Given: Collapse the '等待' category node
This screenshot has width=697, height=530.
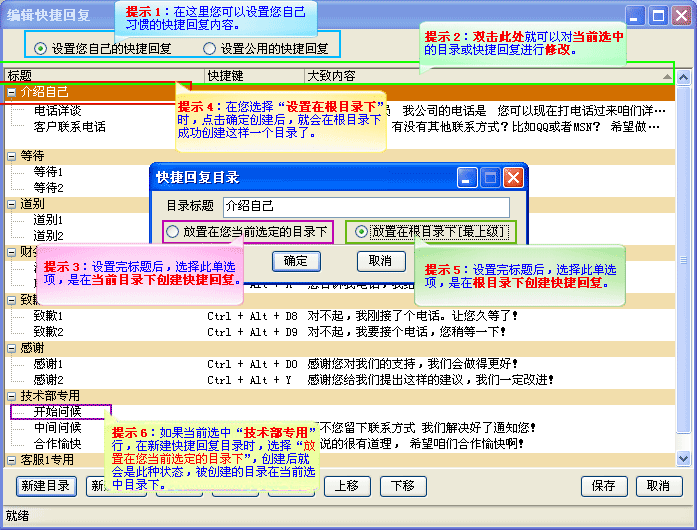Looking at the screenshot, I should tap(11, 156).
